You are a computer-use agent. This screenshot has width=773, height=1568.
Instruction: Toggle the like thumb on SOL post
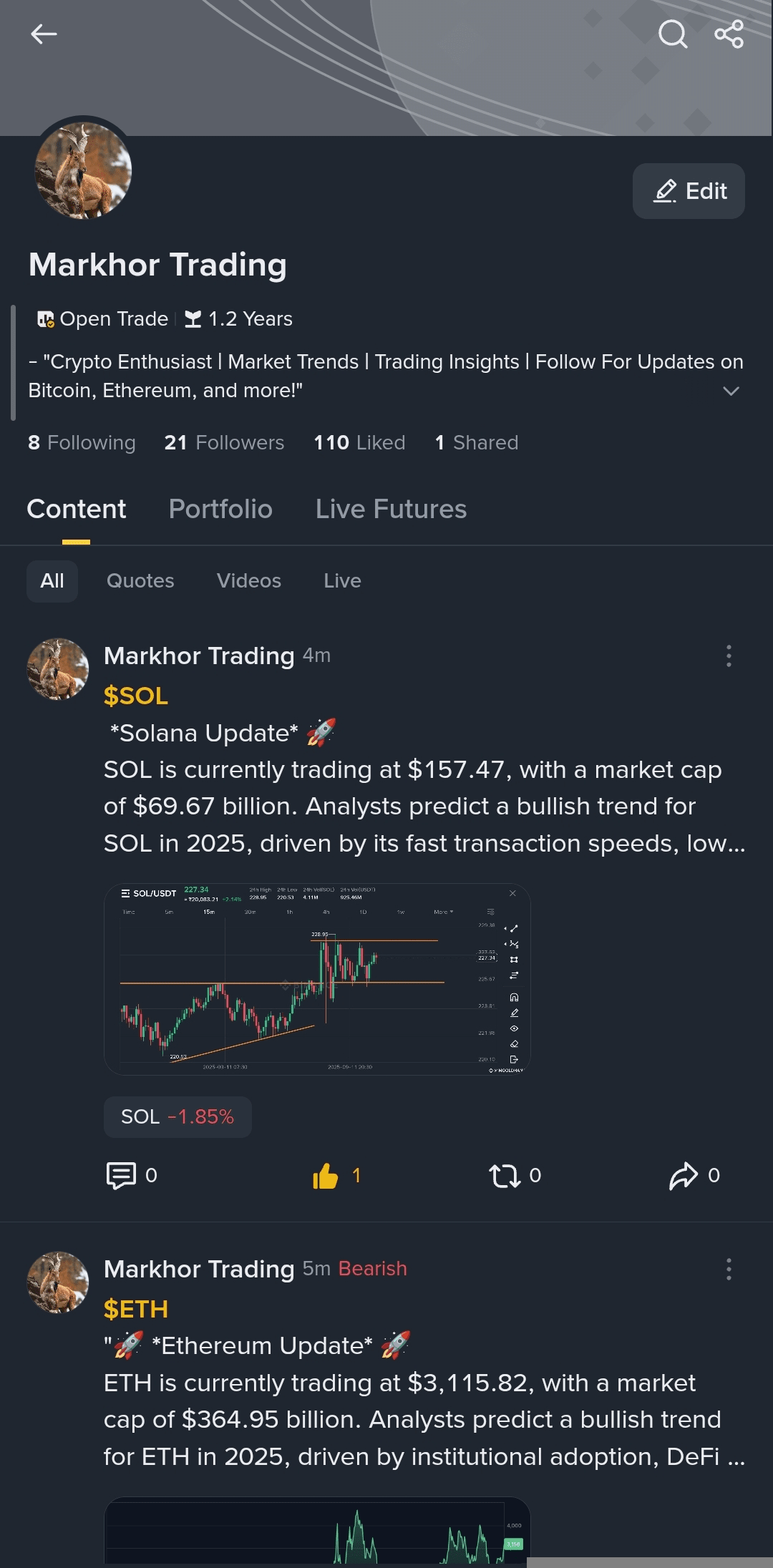tap(326, 1175)
